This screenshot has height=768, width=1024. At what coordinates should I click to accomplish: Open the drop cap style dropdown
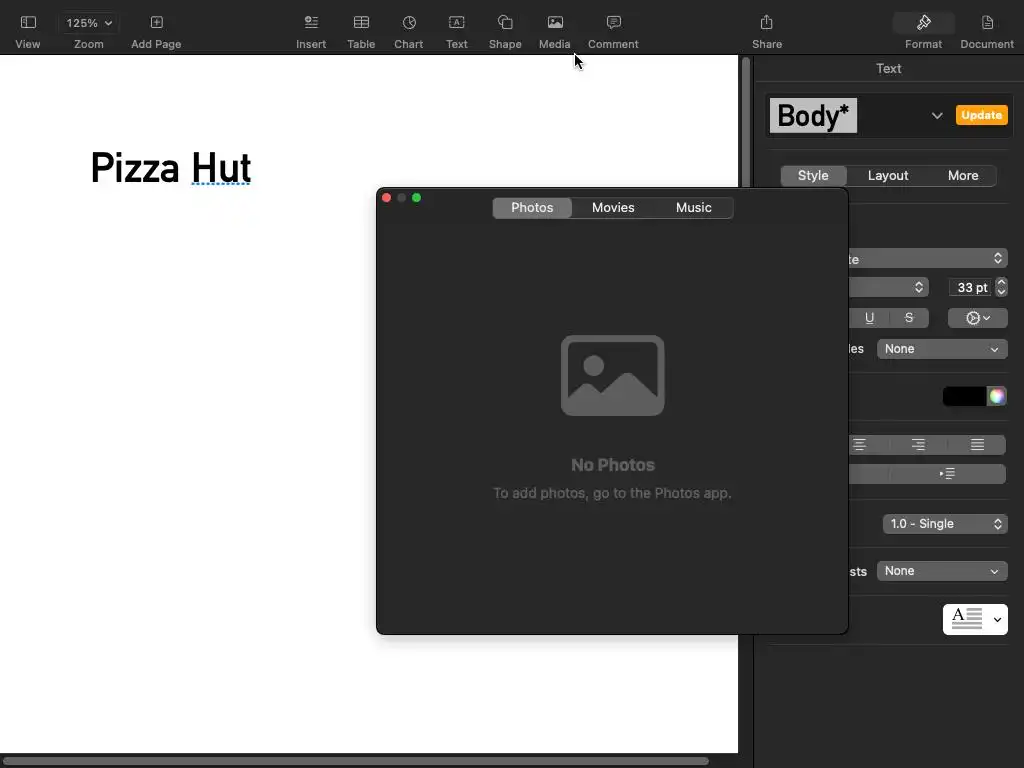[x=975, y=619]
